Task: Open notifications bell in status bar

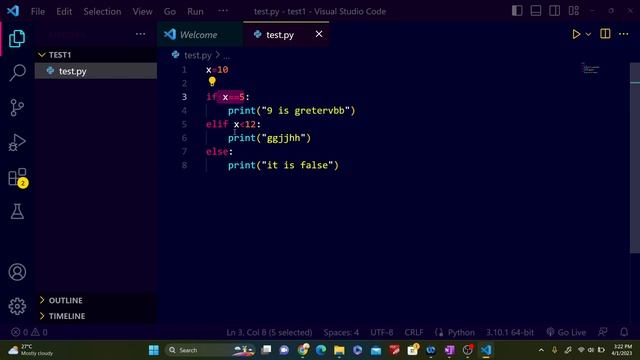Action: [x=624, y=332]
